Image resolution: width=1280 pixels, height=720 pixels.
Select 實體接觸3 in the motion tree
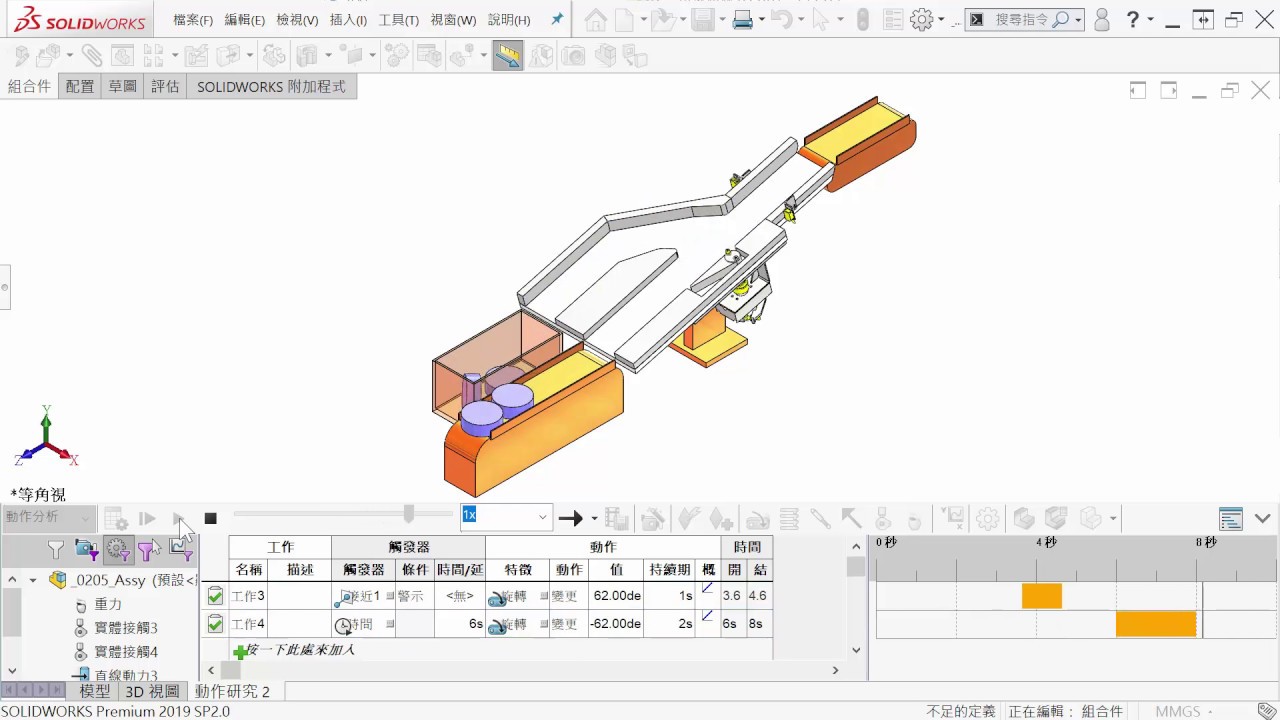(126, 628)
